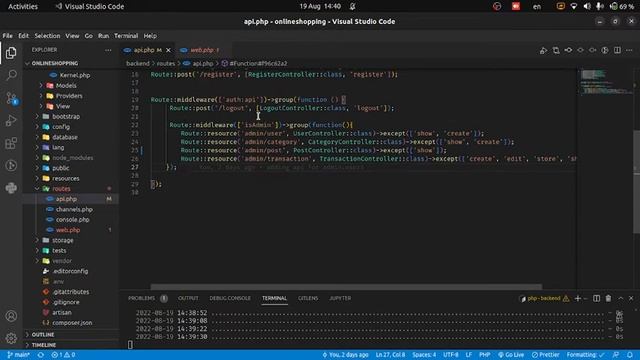
Task: Open the Terminal menu
Action: pos(126,36)
